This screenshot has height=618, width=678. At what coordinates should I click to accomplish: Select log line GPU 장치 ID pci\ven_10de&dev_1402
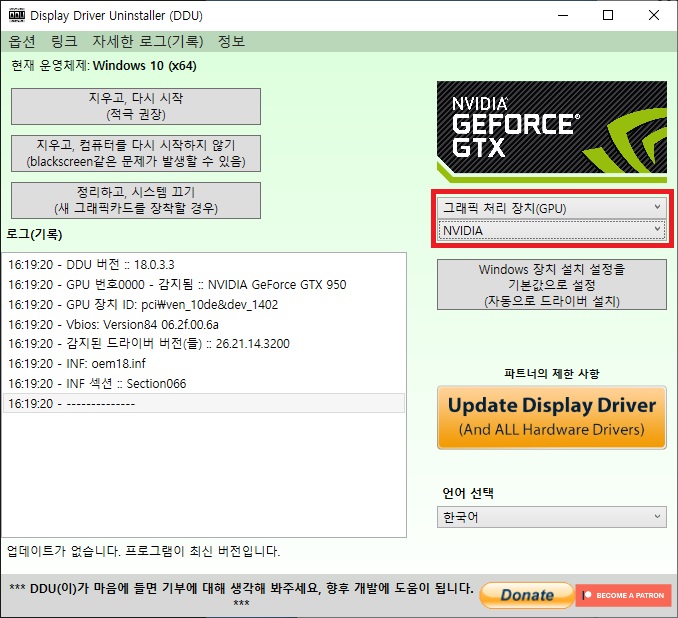pyautogui.click(x=204, y=304)
